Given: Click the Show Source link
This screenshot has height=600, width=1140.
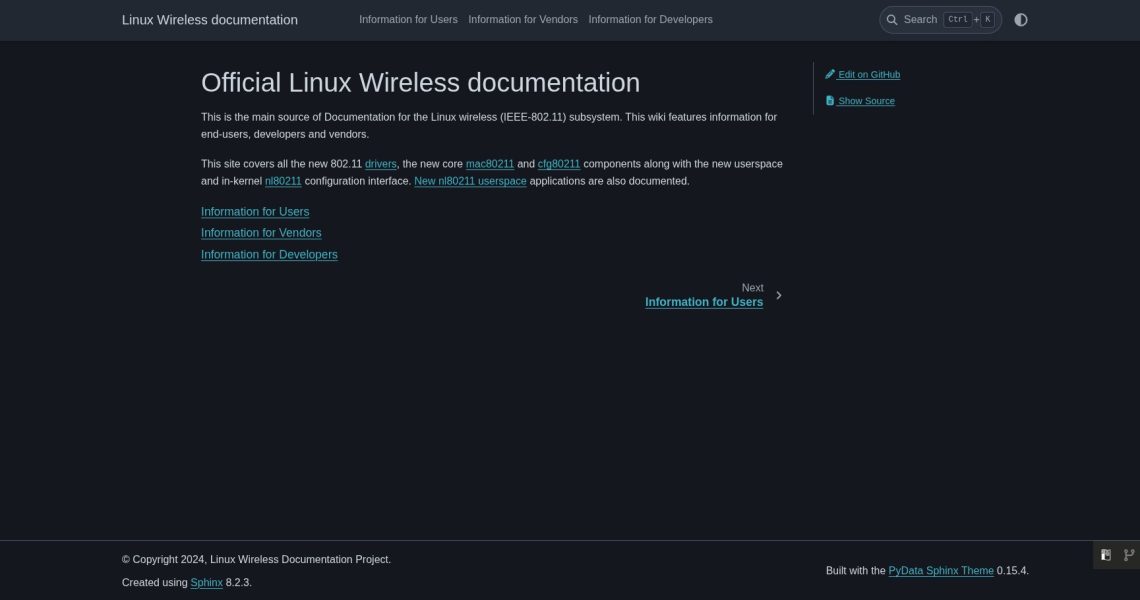Looking at the screenshot, I should 866,100.
